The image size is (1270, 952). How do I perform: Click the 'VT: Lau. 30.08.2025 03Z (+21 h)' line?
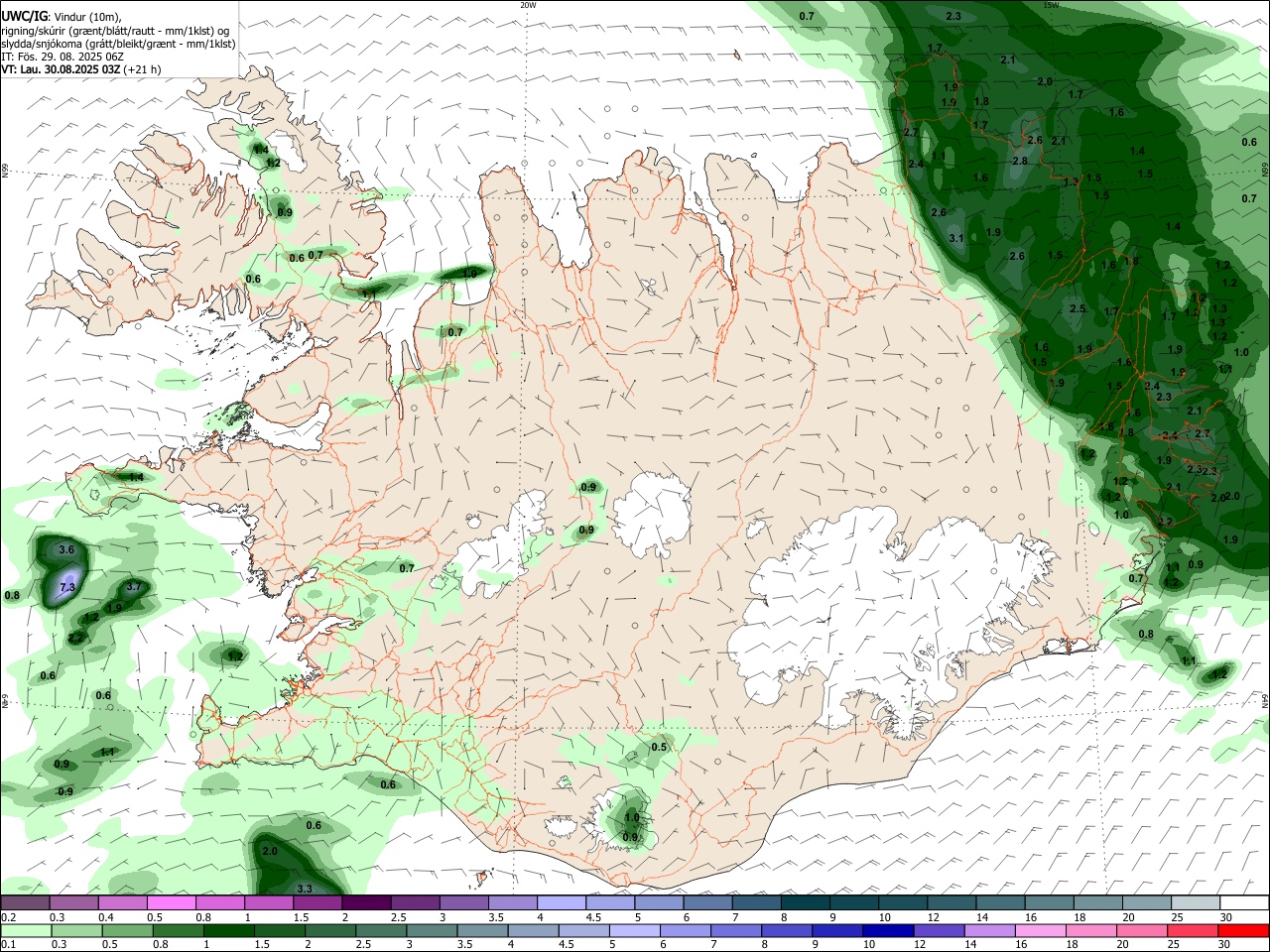pyautogui.click(x=80, y=69)
